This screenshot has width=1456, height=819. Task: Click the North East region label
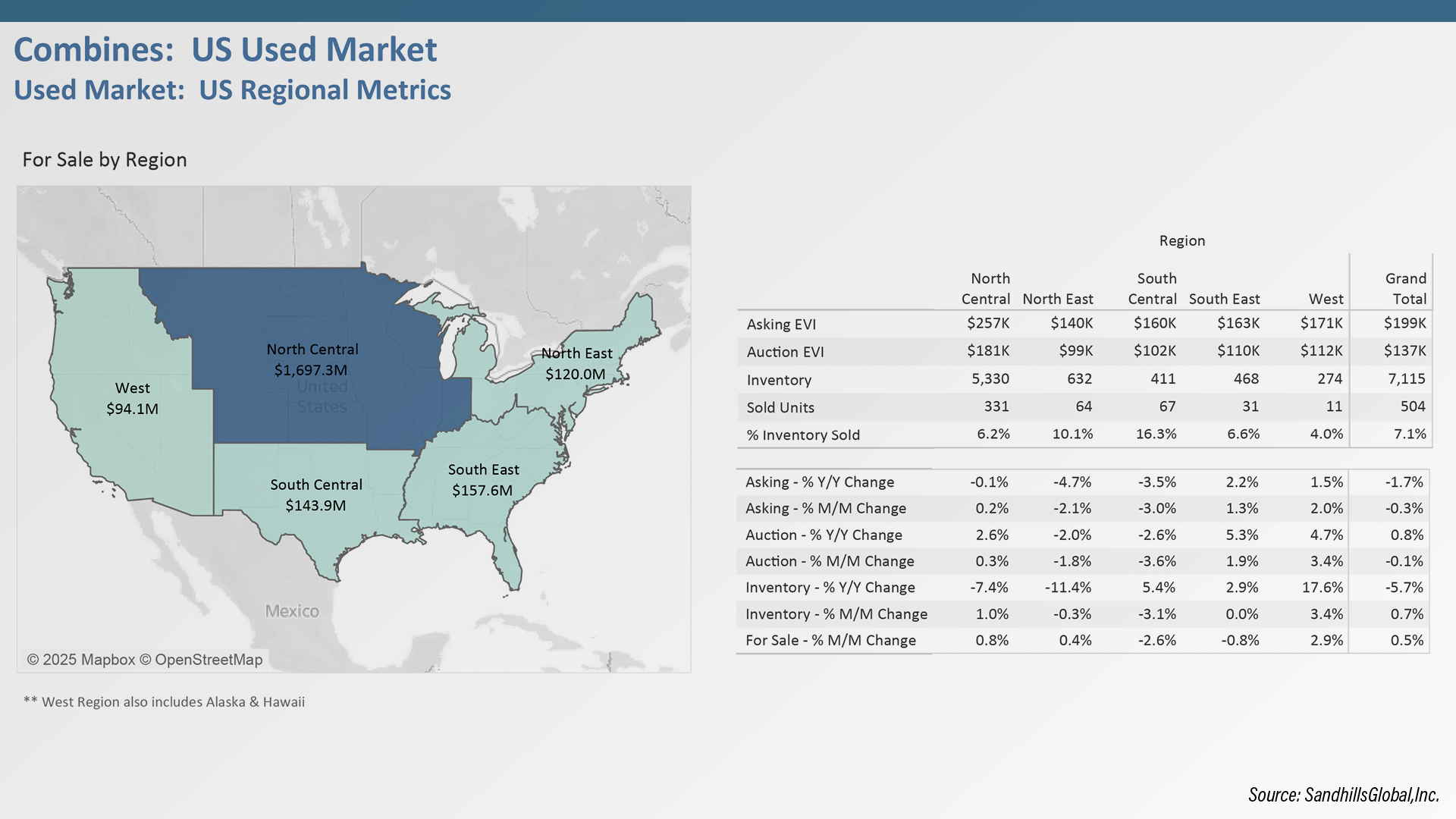point(576,353)
